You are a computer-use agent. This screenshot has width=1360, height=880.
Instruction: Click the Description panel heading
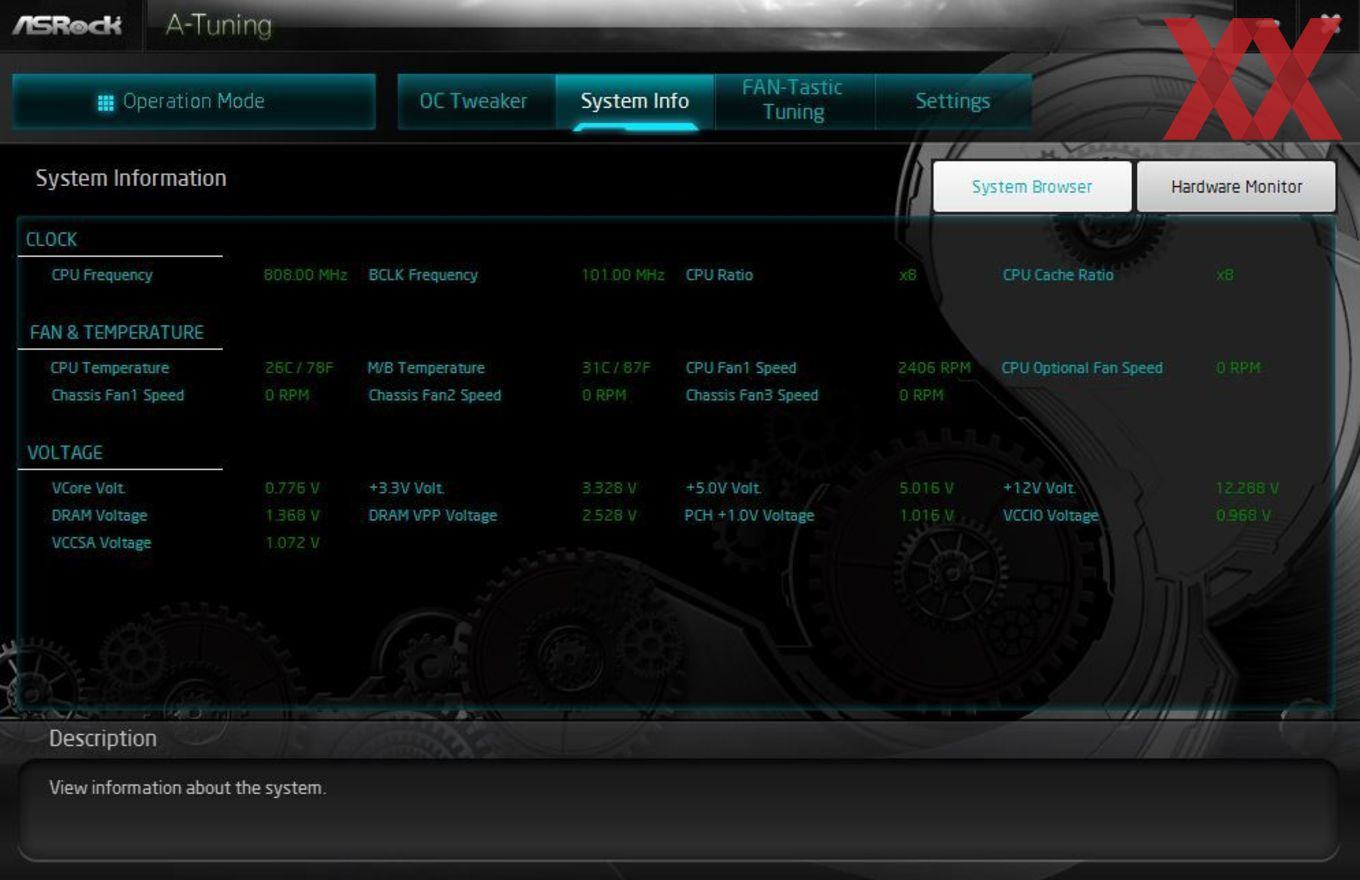coord(103,739)
